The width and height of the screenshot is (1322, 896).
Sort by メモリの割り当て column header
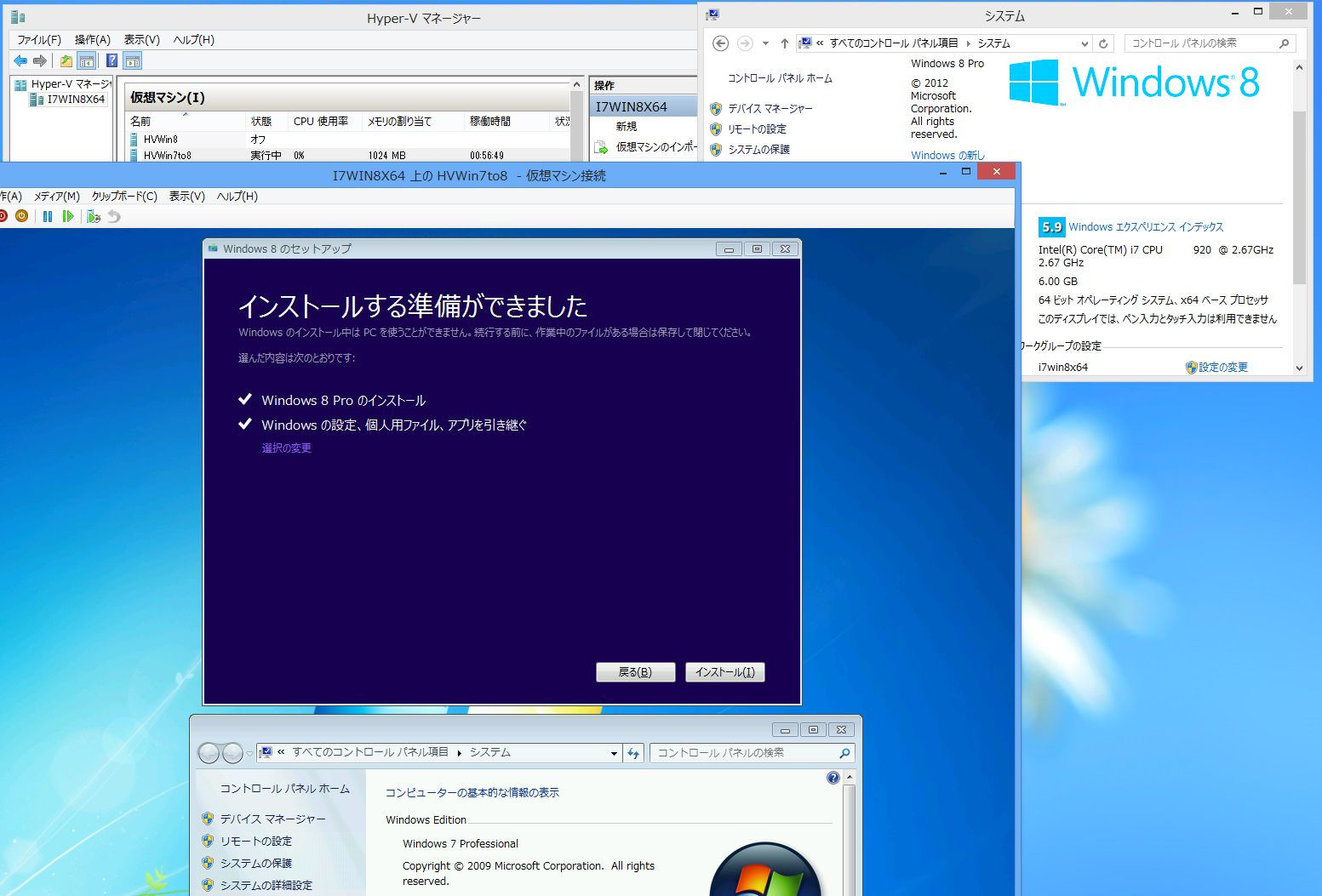(x=413, y=122)
